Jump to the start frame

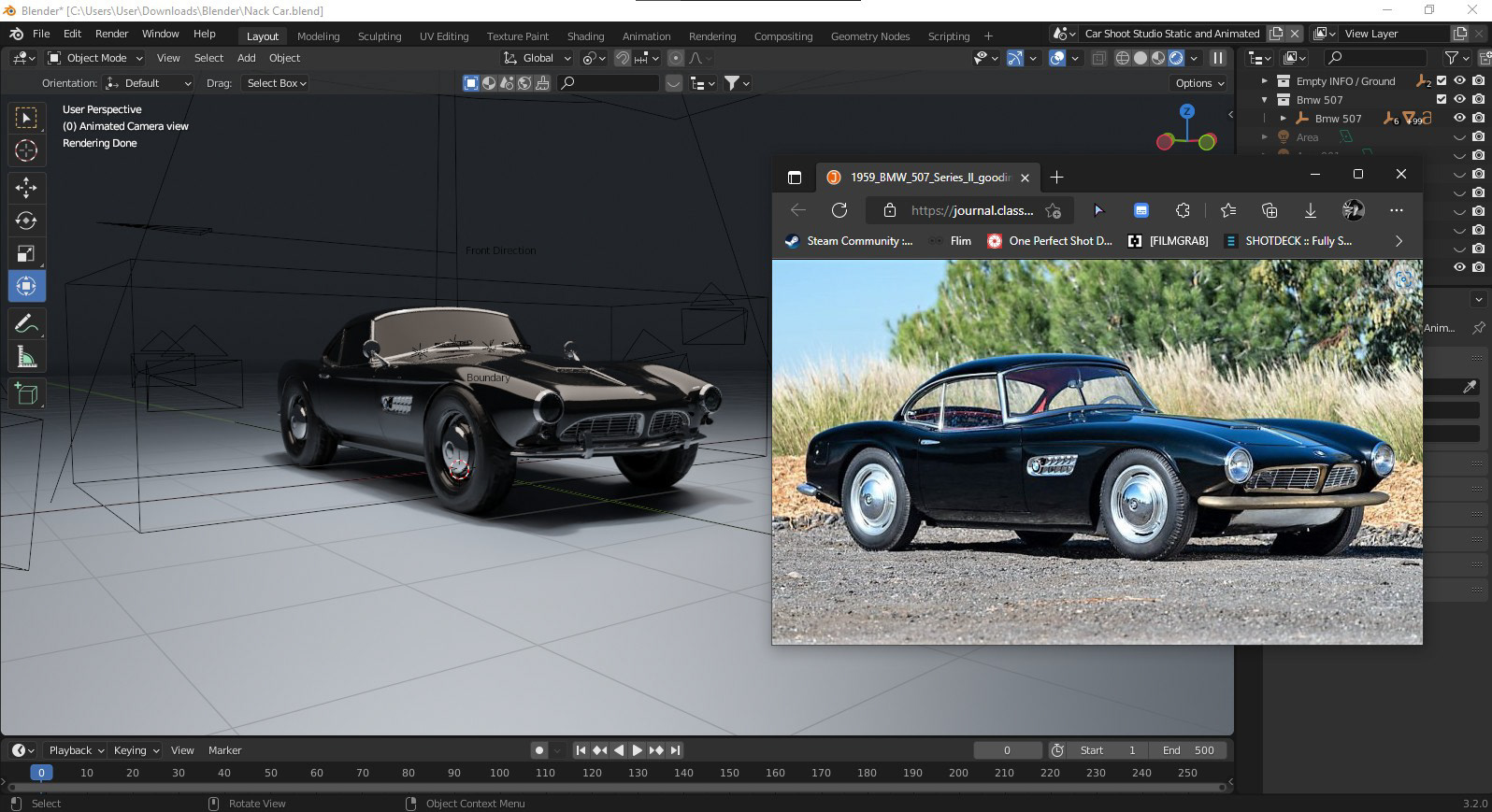581,750
